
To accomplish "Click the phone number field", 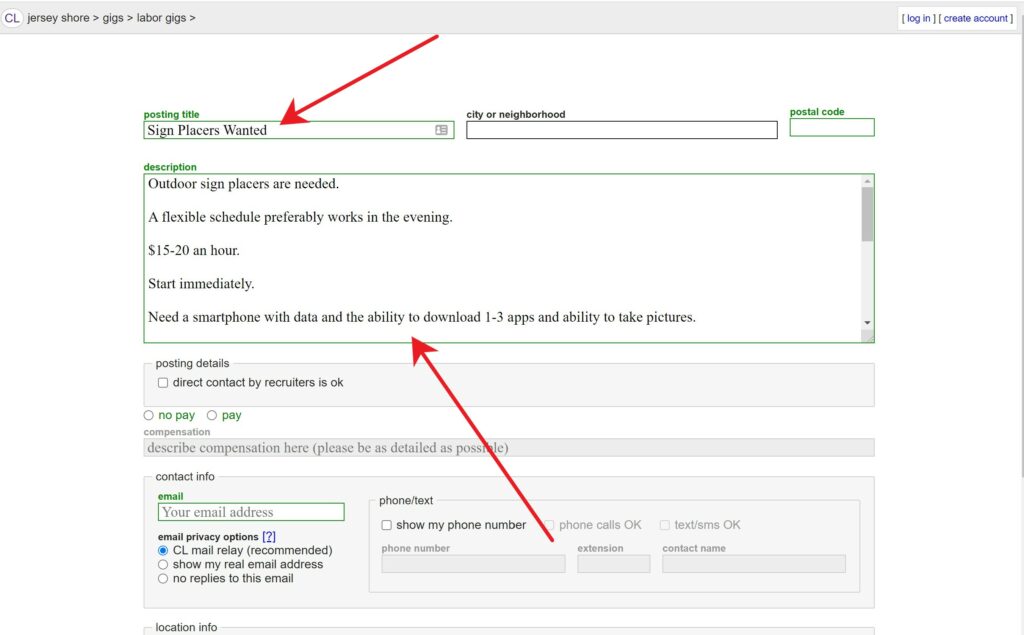I will coord(473,564).
